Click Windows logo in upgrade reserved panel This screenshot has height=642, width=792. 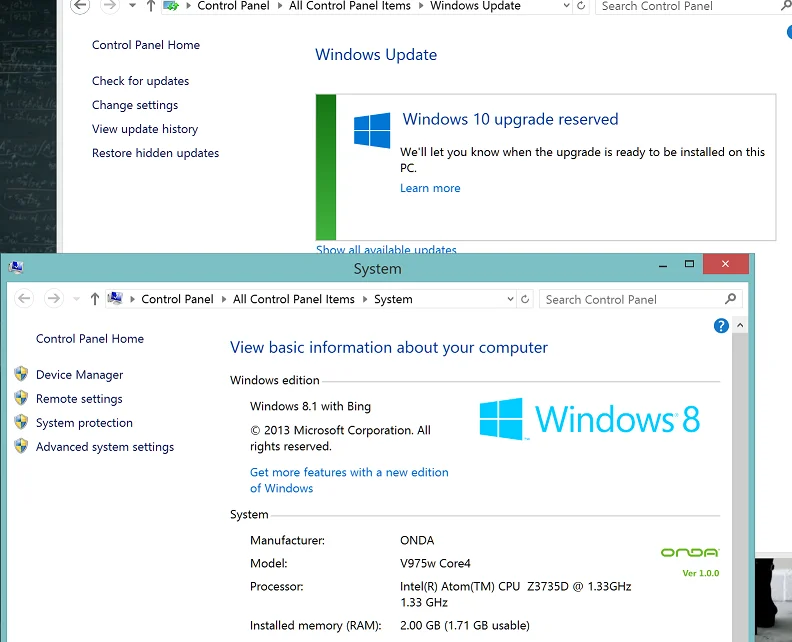pyautogui.click(x=372, y=130)
